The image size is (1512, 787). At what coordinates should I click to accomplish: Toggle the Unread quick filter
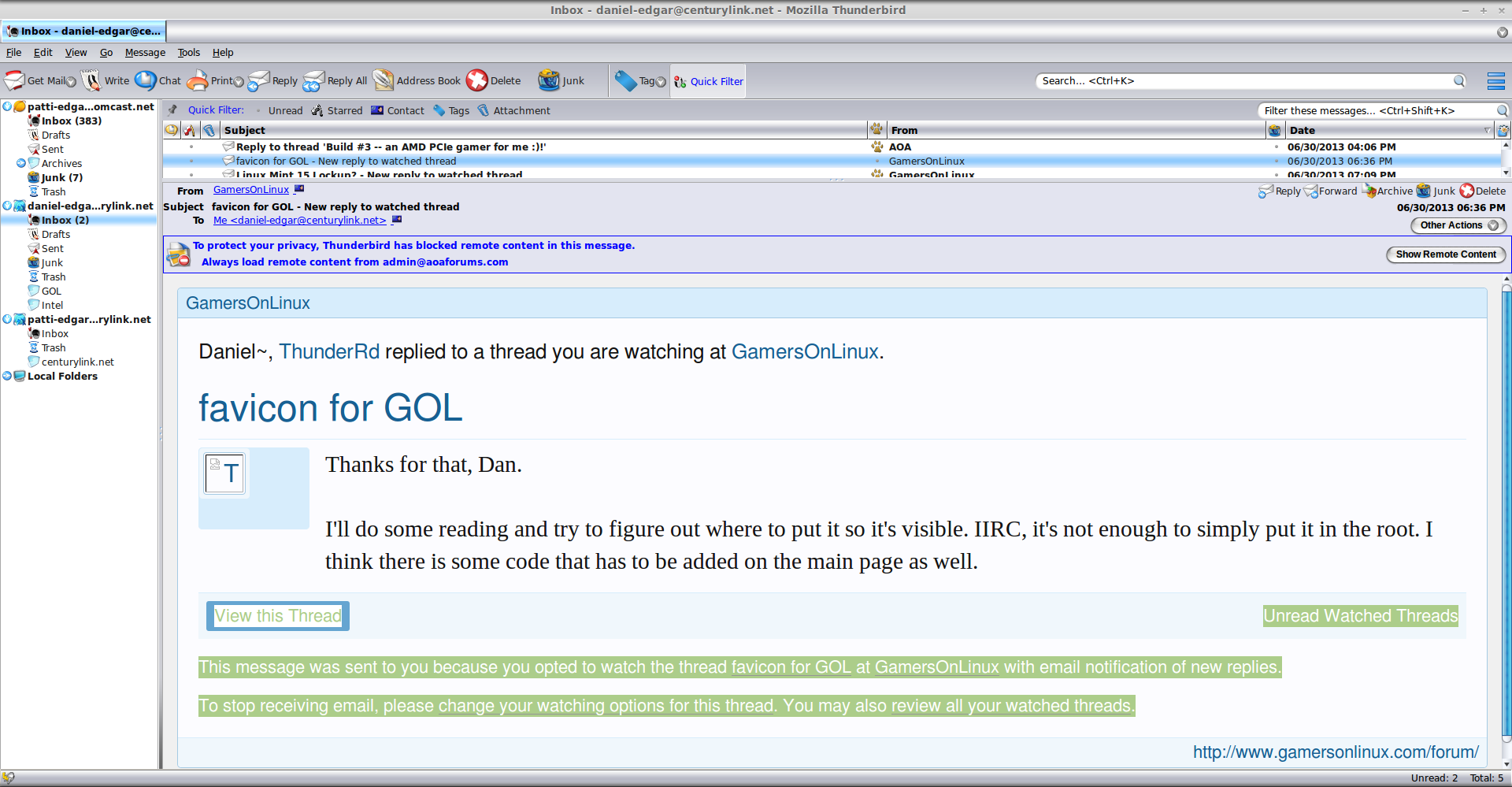click(279, 110)
